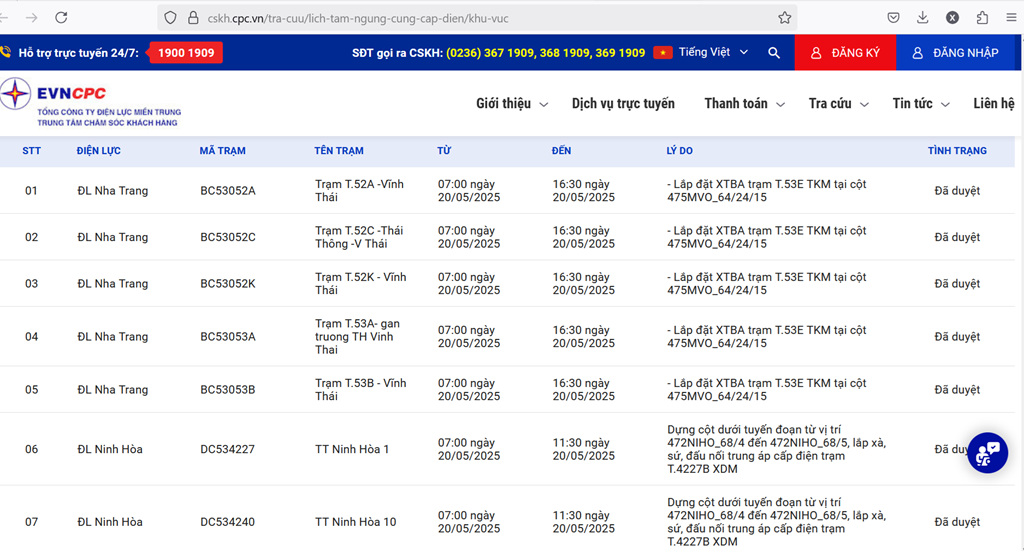The height and width of the screenshot is (551, 1024).
Task: Click the ĐĂNG KÝ button
Action: (x=845, y=53)
